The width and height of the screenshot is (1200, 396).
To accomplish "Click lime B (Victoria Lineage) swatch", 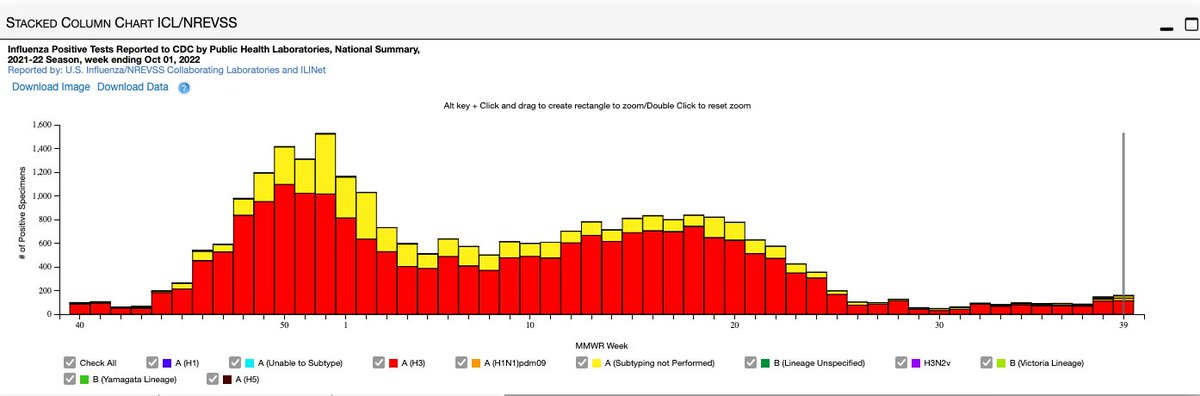I will tap(1001, 362).
